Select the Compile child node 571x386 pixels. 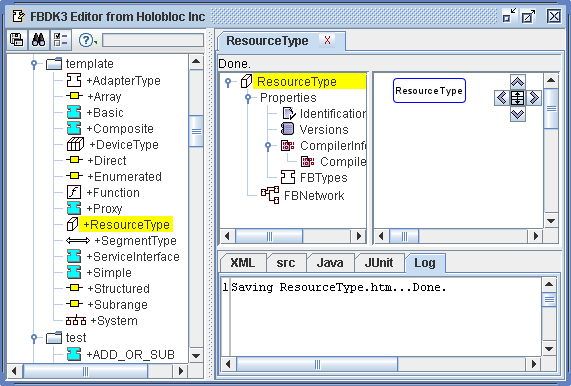point(333,162)
